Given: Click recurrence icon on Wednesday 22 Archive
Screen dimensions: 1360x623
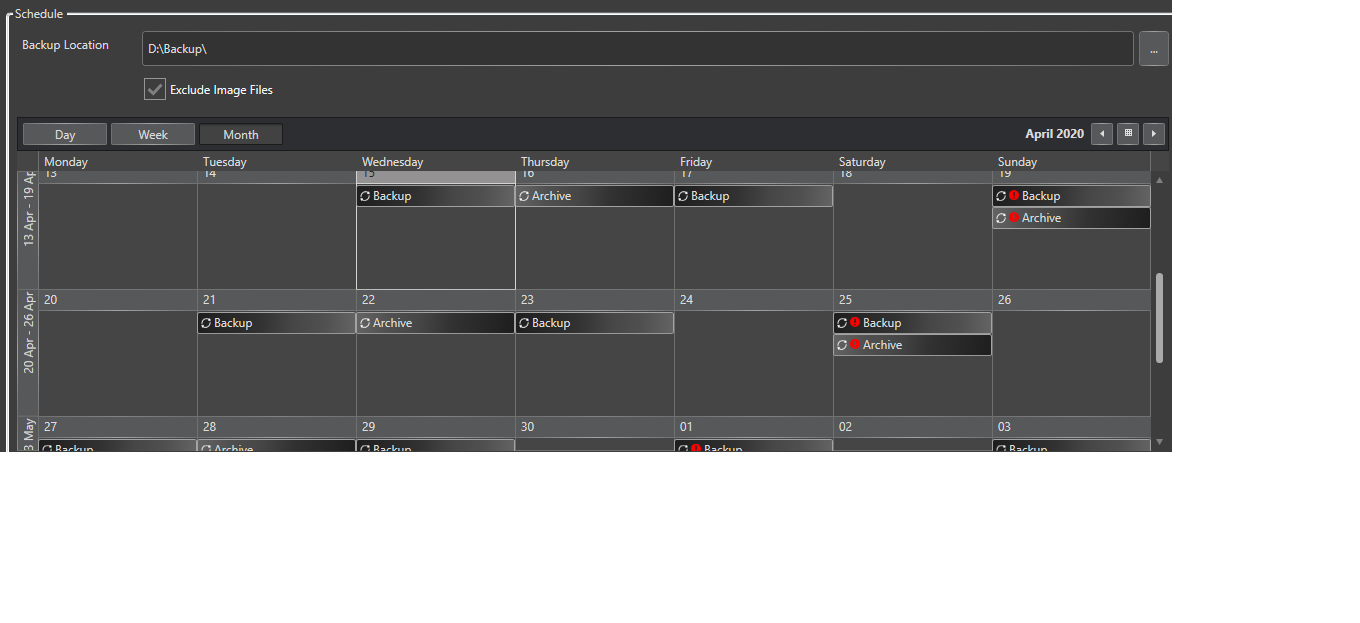Looking at the screenshot, I should pyautogui.click(x=365, y=323).
